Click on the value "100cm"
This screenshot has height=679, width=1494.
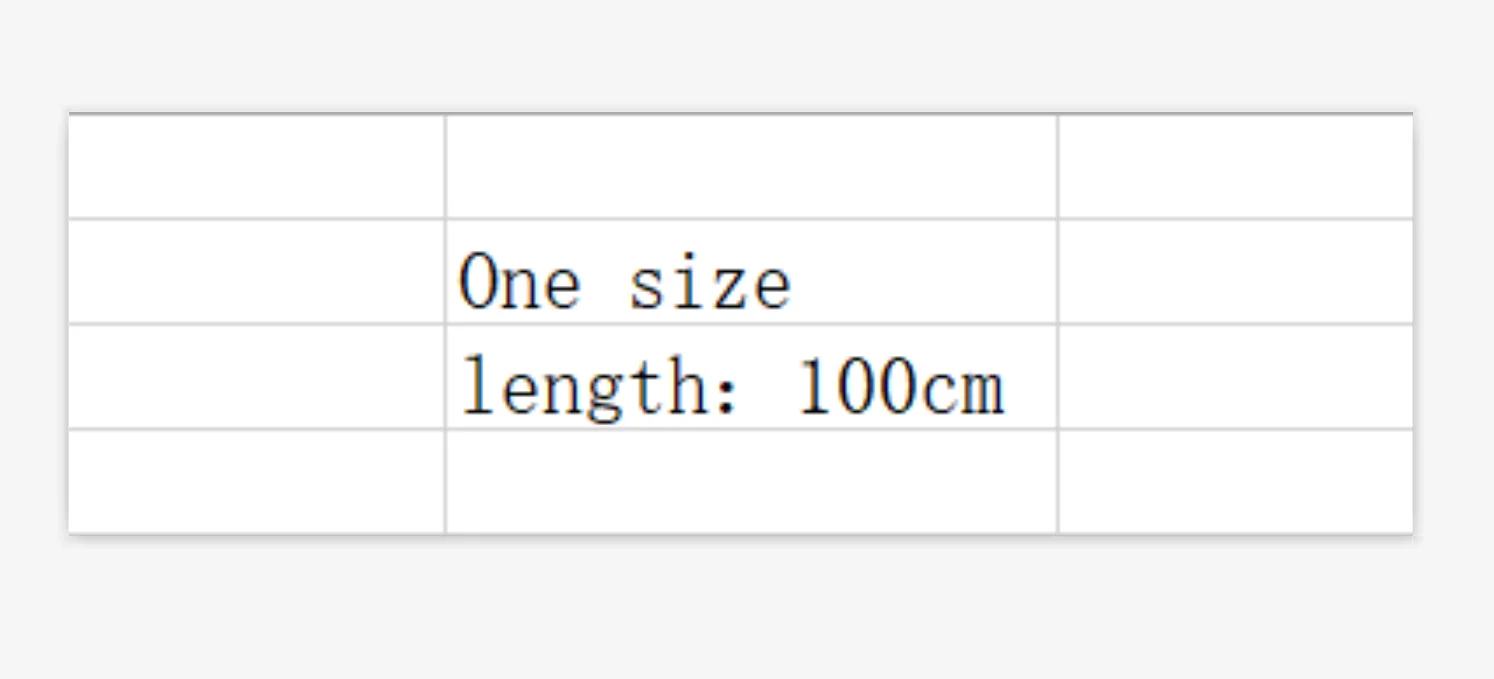(x=902, y=387)
